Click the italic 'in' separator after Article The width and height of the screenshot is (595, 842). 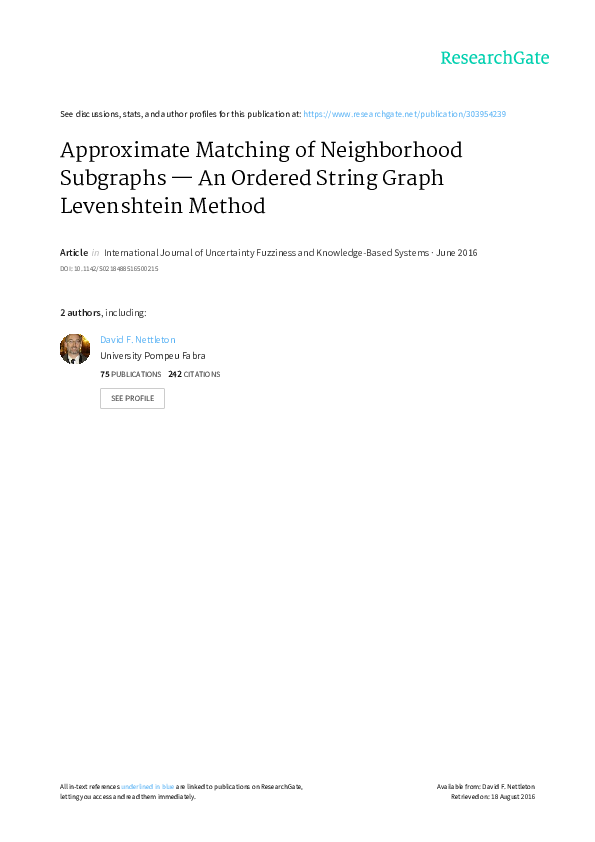pos(95,252)
